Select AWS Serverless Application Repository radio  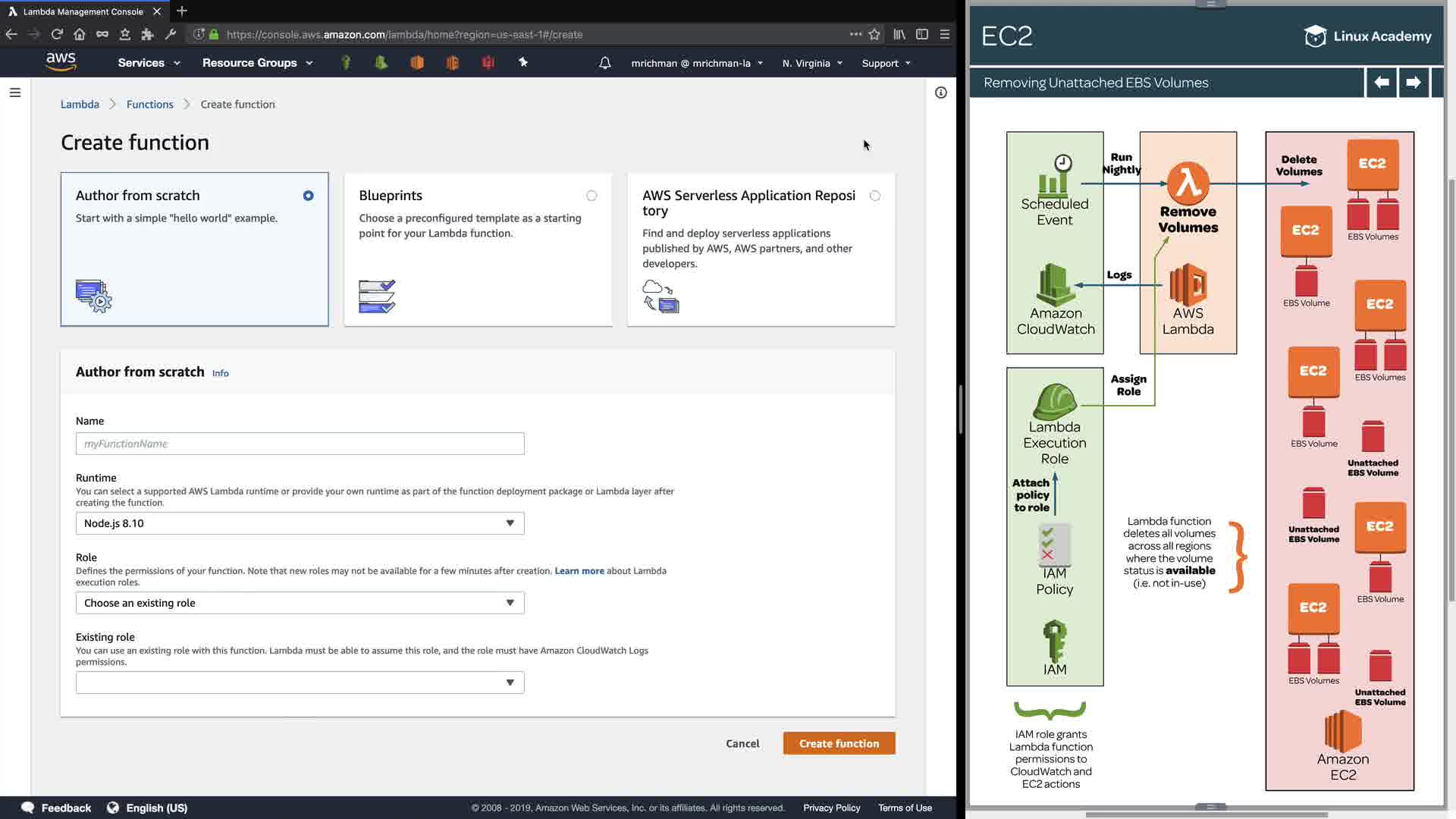[875, 196]
